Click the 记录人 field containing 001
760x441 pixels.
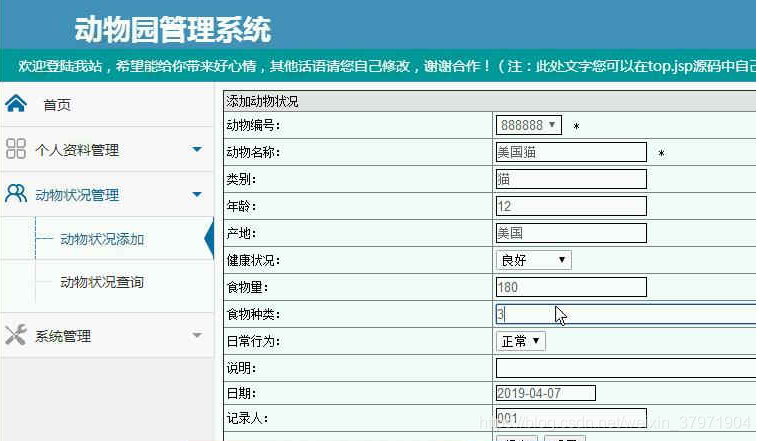click(571, 418)
